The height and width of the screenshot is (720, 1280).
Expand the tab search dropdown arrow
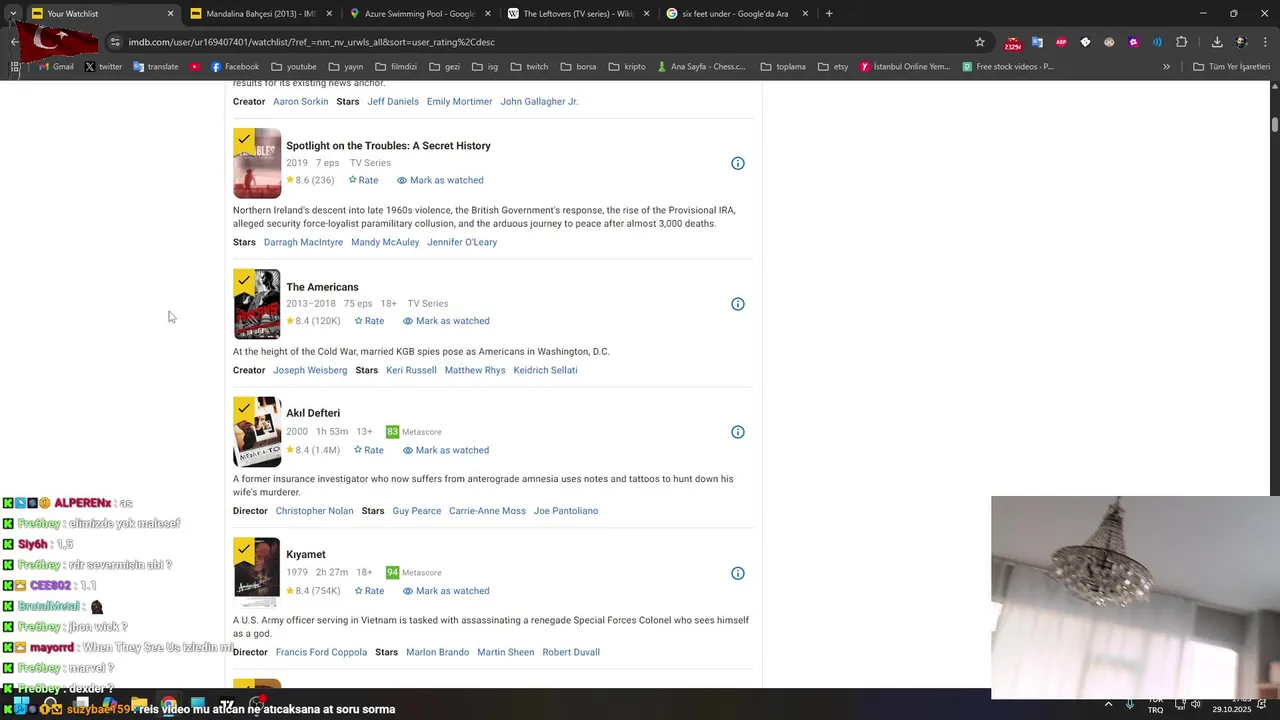point(12,14)
